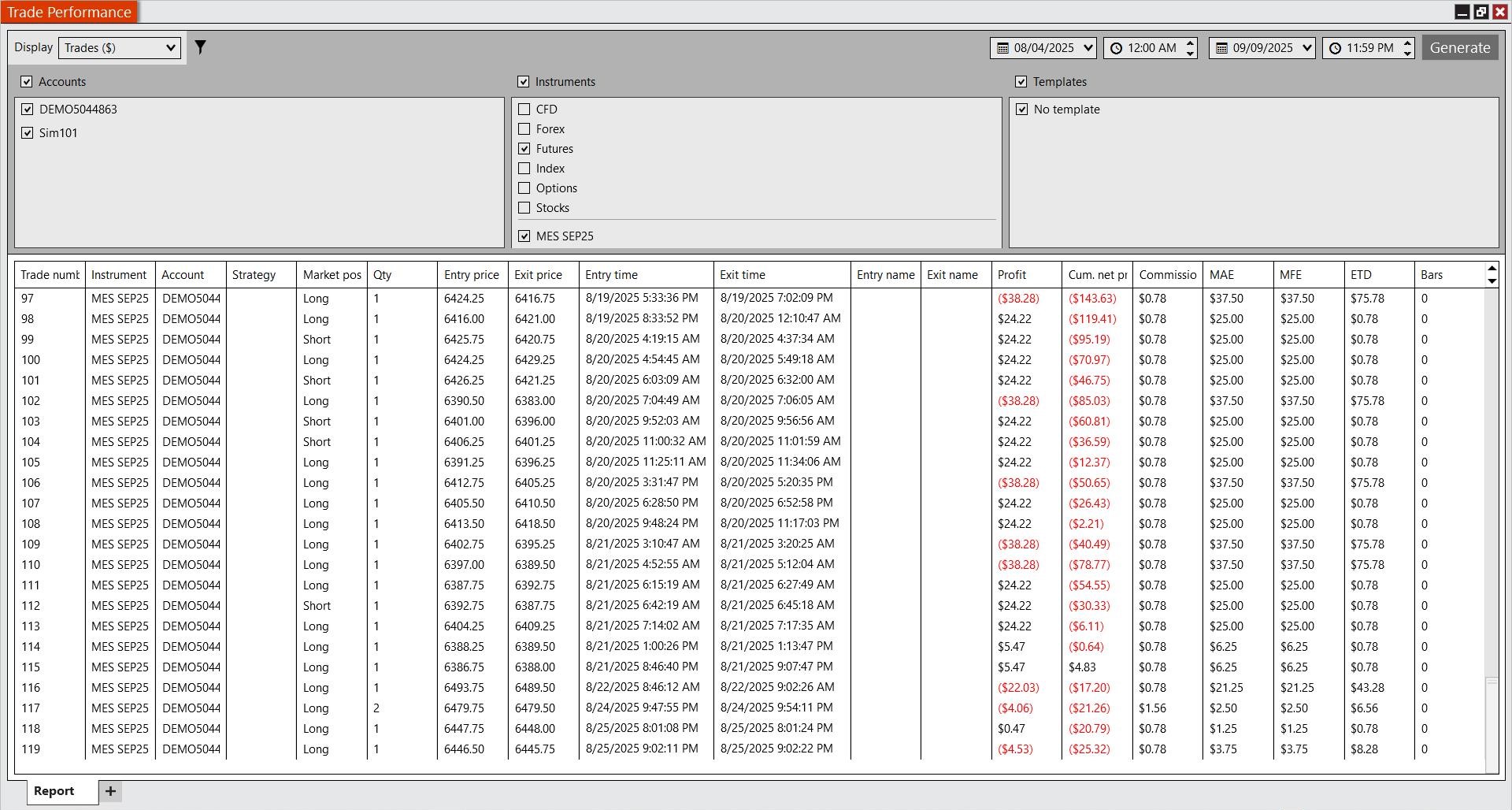Screen dimensions: 1512x810
Task: Sort by MFE column header
Action: [1309, 275]
